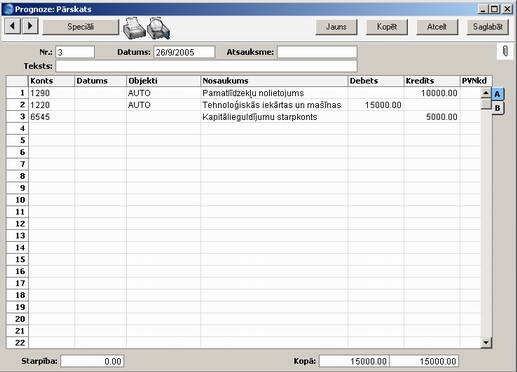The height and width of the screenshot is (372, 517).
Task: Click the Nr. input field
Action: pos(75,52)
